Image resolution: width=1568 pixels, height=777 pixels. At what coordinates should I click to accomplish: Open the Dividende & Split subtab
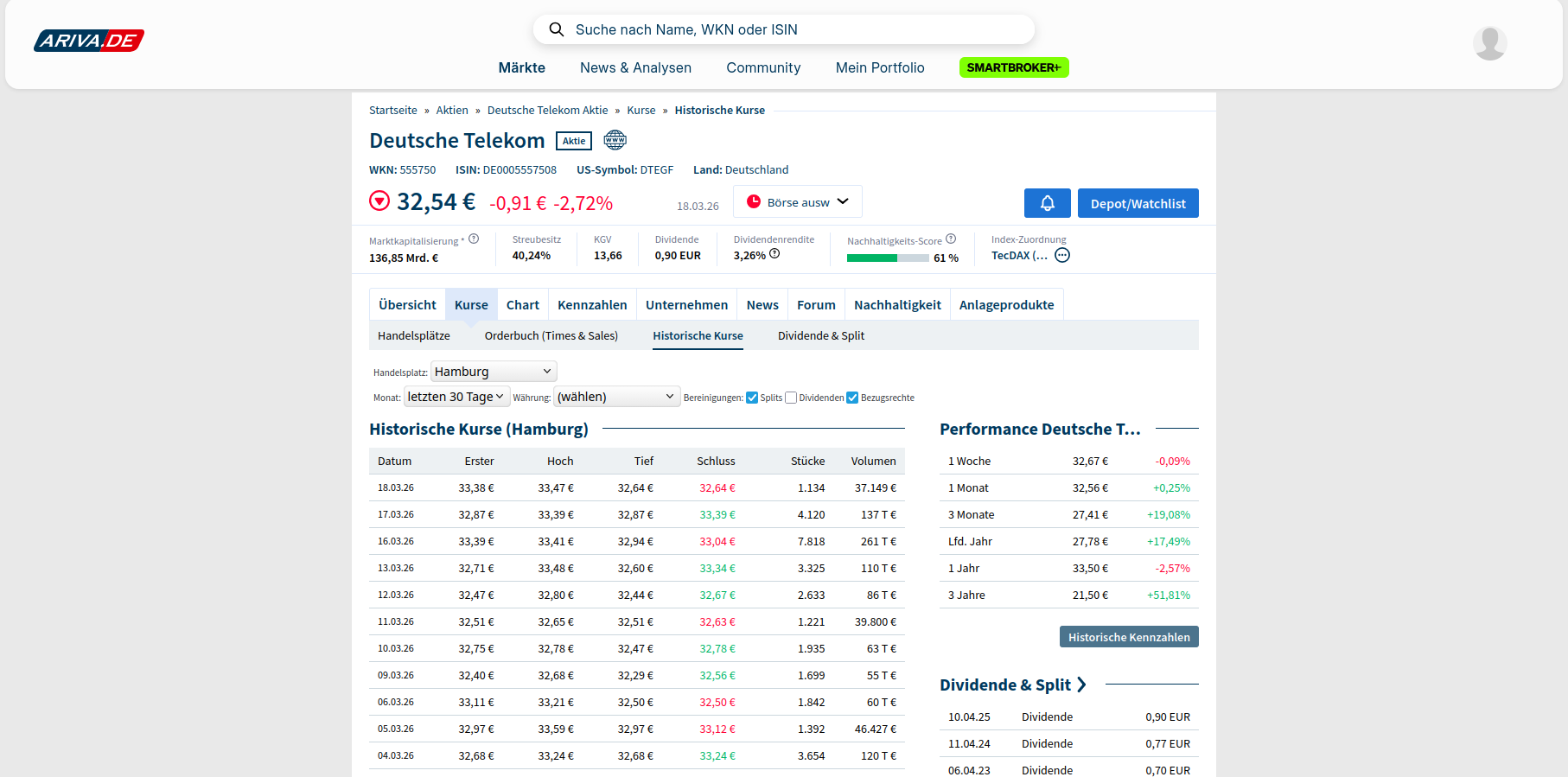pos(820,336)
